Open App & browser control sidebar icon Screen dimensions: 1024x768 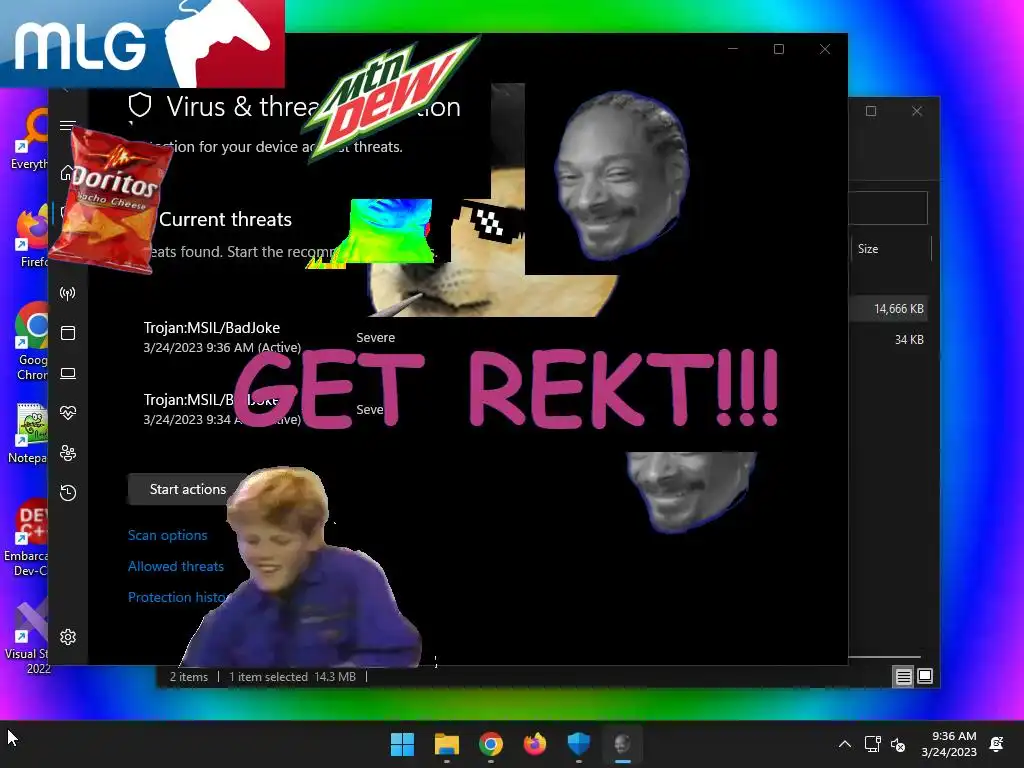pos(68,333)
